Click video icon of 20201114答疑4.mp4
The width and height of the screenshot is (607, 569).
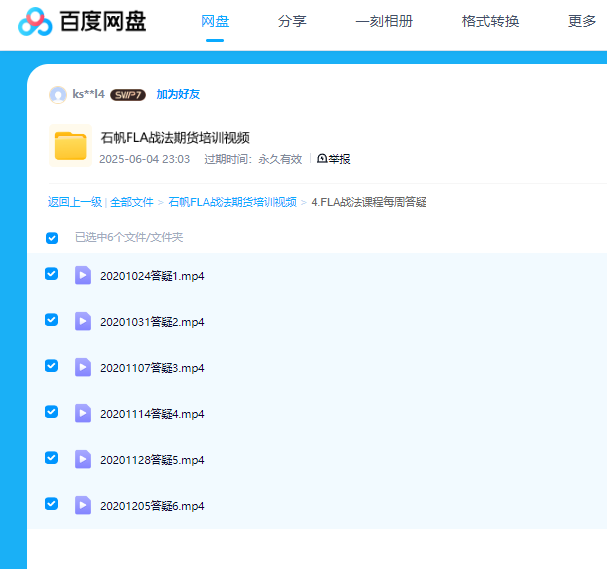tap(83, 413)
